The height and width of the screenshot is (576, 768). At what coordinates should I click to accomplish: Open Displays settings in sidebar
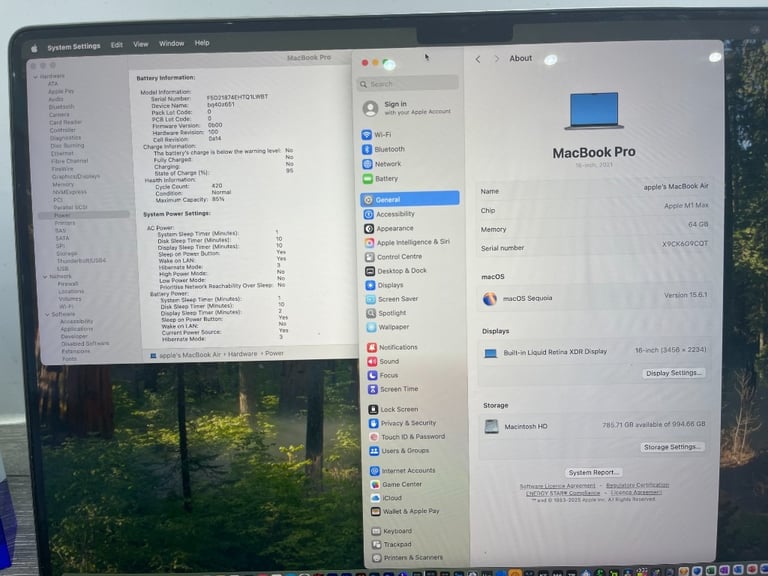coord(384,285)
